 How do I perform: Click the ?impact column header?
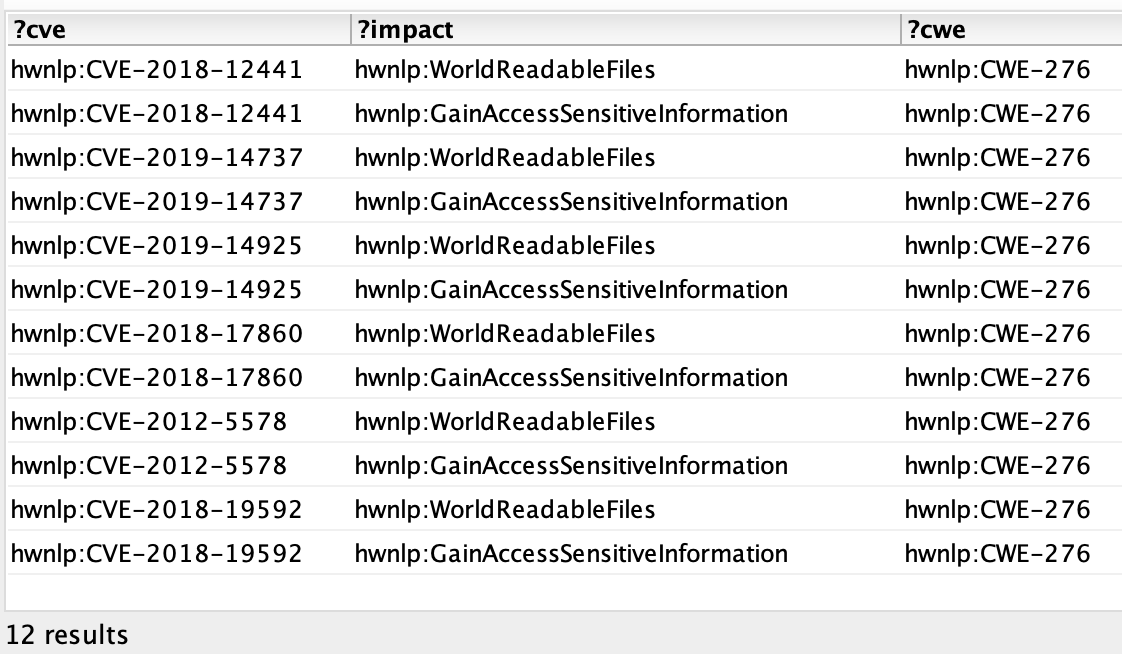tap(404, 30)
